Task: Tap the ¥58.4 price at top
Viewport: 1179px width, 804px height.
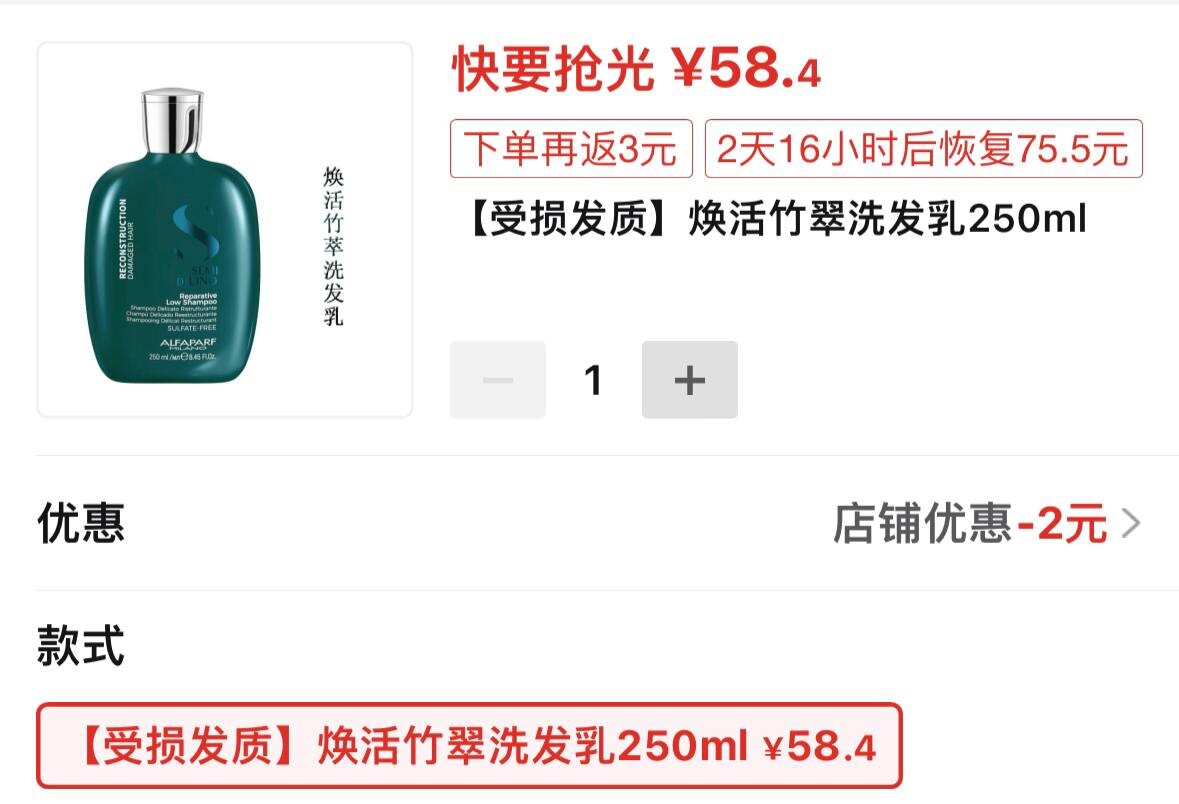Action: (x=745, y=68)
